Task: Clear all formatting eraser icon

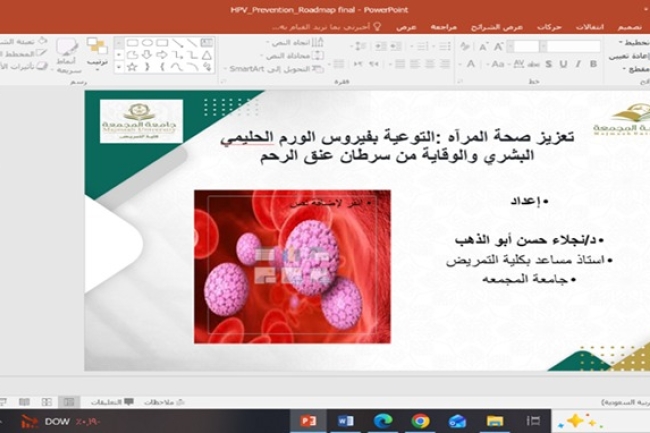Action: pyautogui.click(x=465, y=47)
